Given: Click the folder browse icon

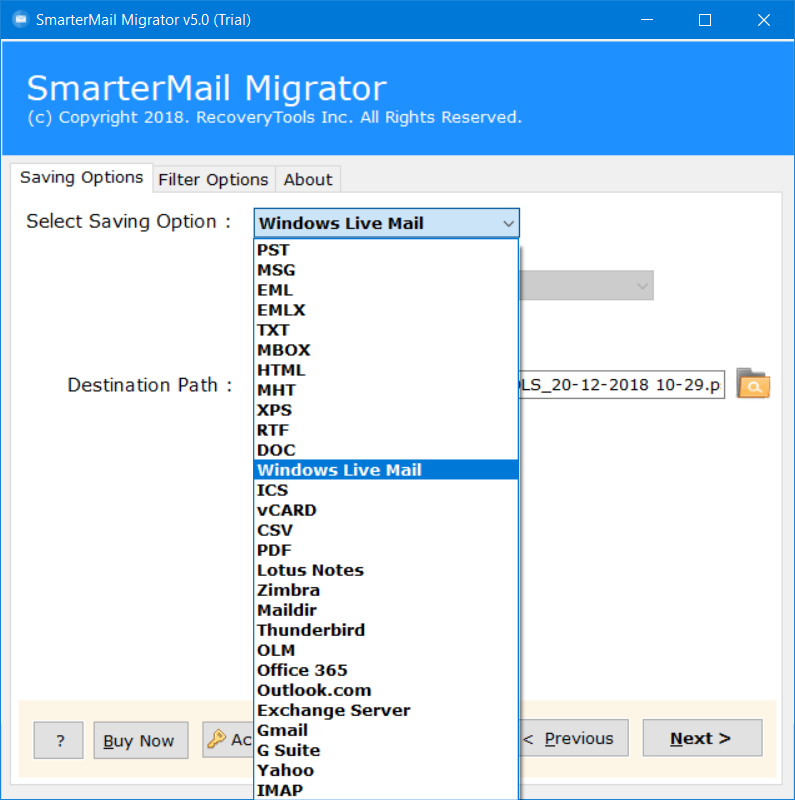Looking at the screenshot, I should [753, 384].
